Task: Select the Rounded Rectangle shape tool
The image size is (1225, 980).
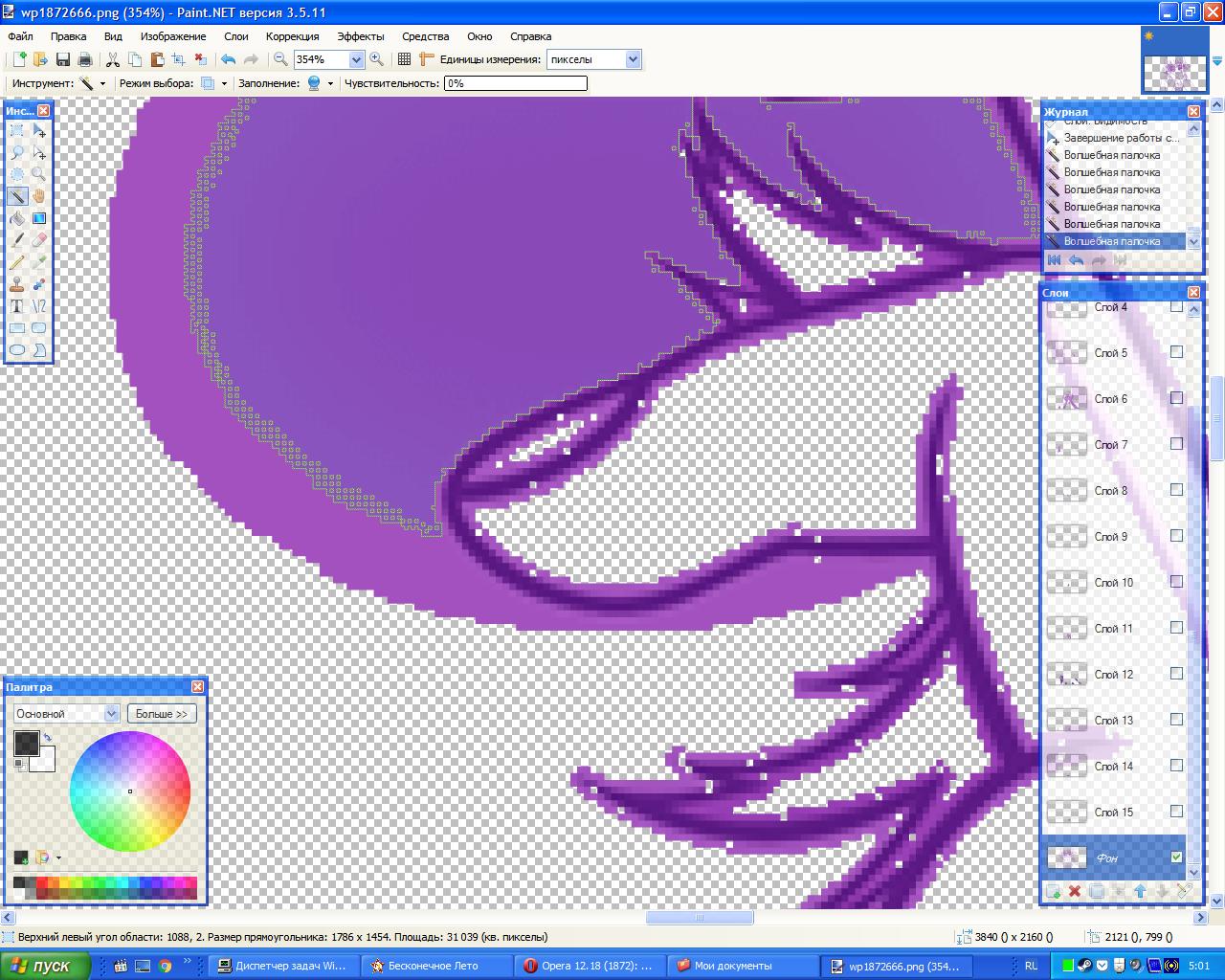Action: coord(39,329)
